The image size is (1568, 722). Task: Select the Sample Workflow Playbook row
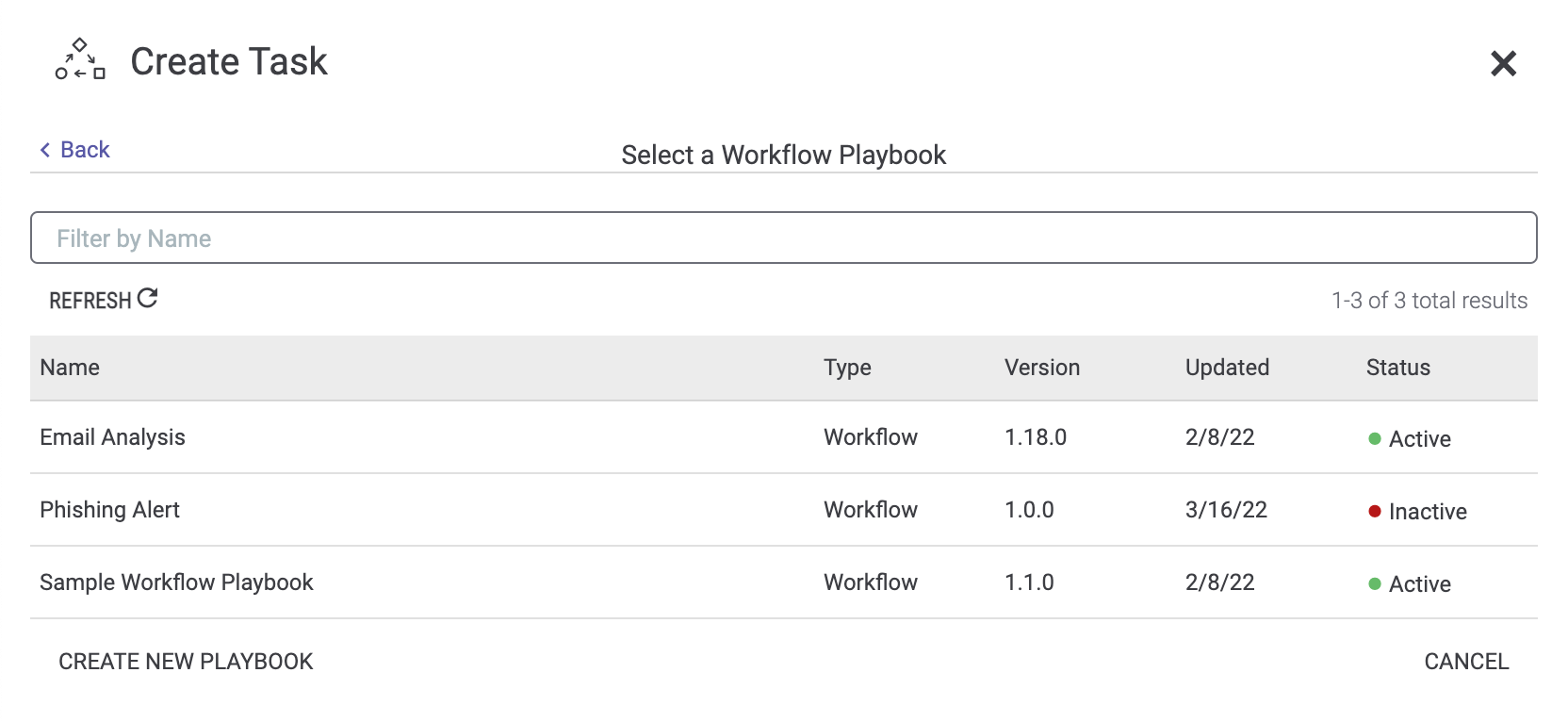784,583
